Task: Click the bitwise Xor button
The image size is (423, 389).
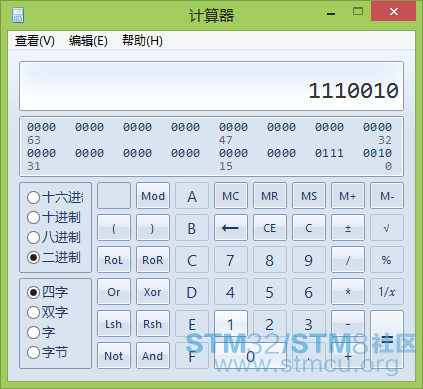Action: point(153,292)
